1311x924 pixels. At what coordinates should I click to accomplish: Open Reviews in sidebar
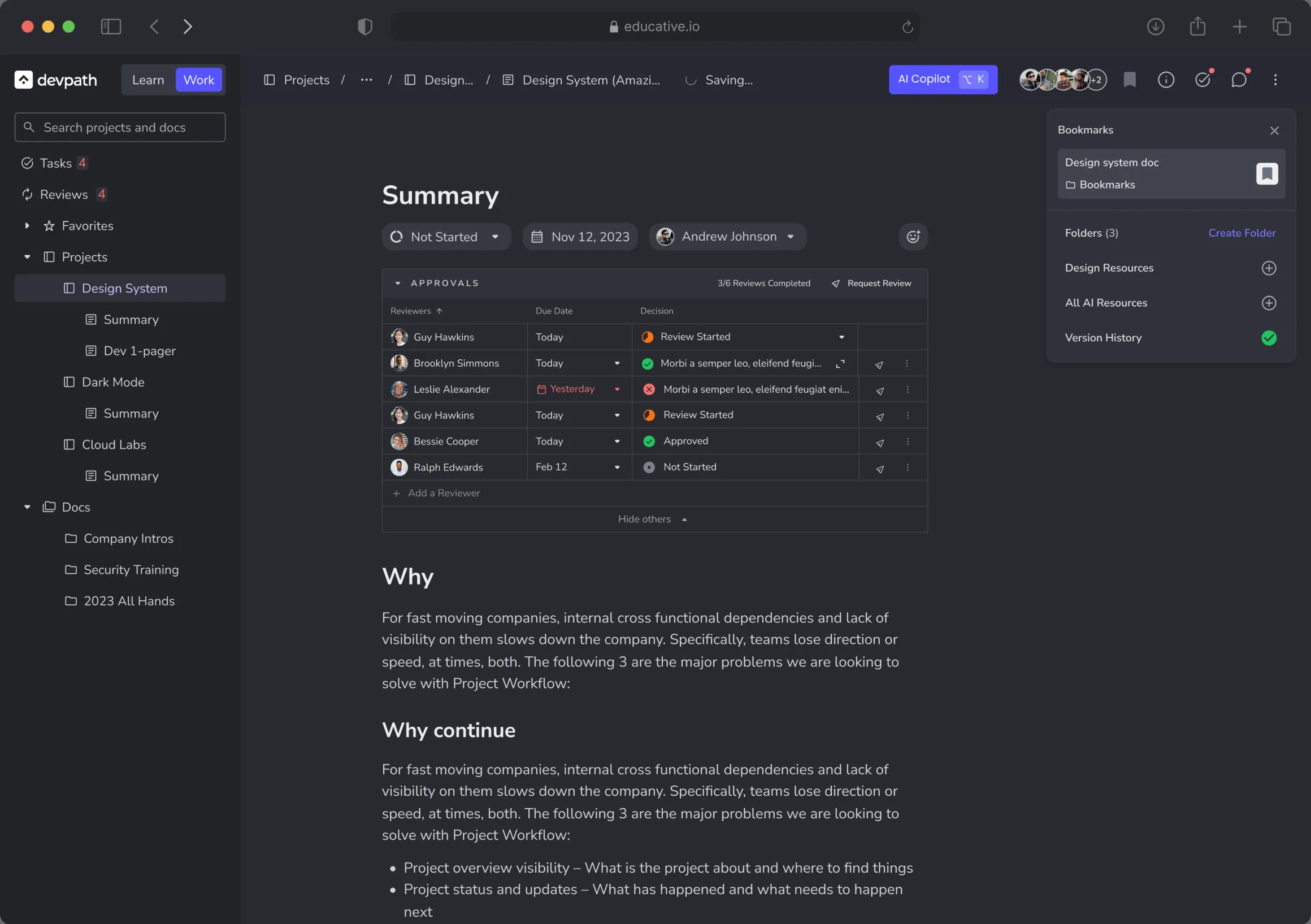coord(63,195)
